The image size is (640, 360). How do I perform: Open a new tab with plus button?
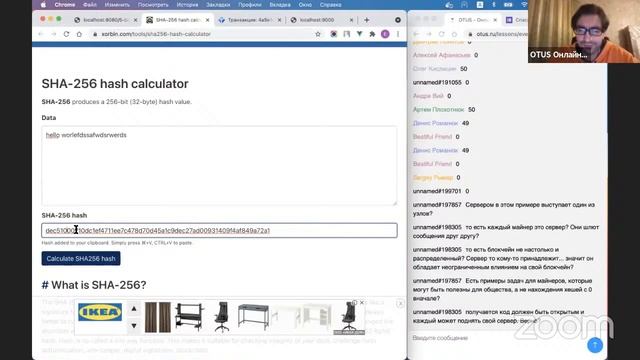point(366,20)
